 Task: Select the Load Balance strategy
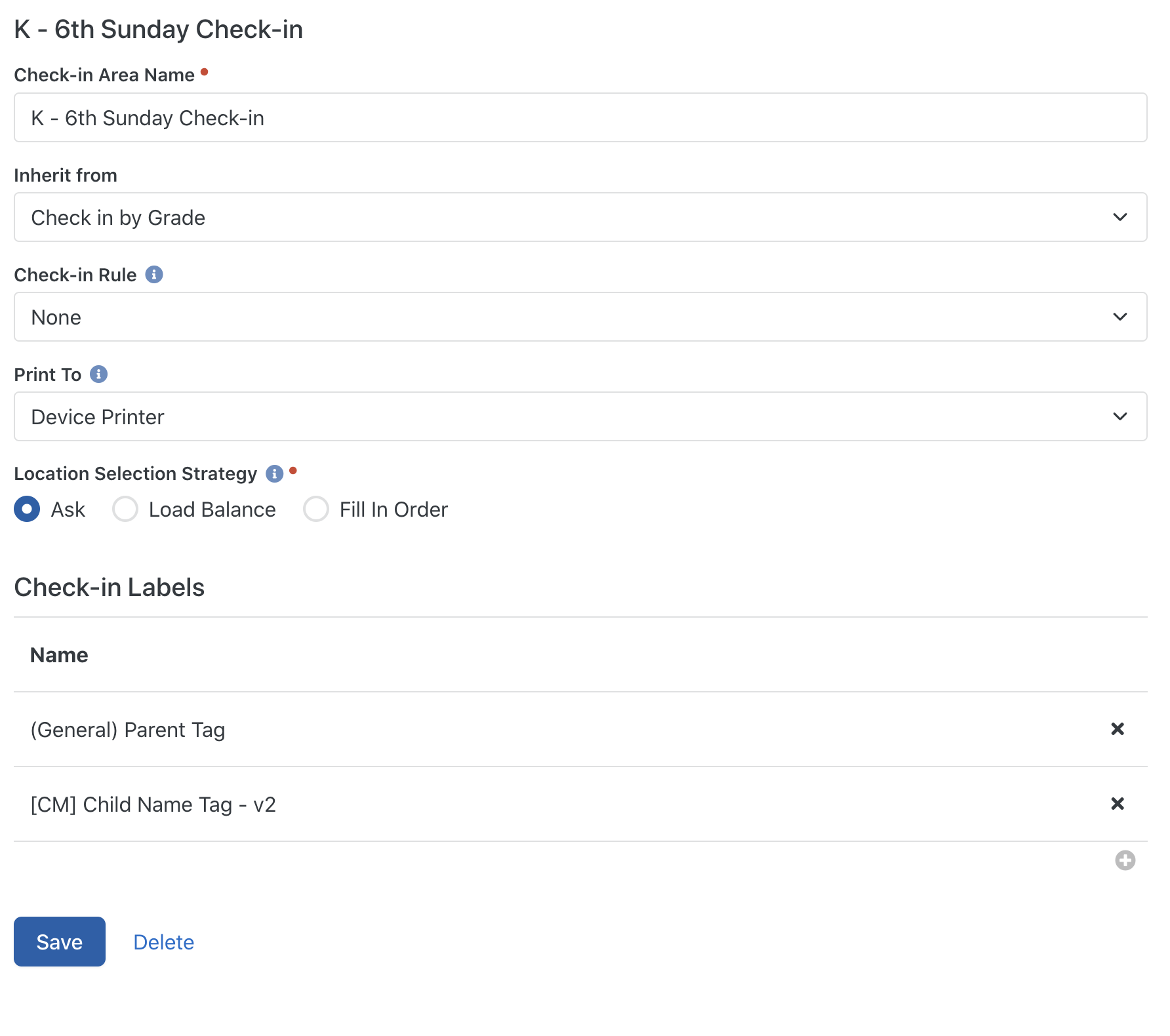click(125, 509)
